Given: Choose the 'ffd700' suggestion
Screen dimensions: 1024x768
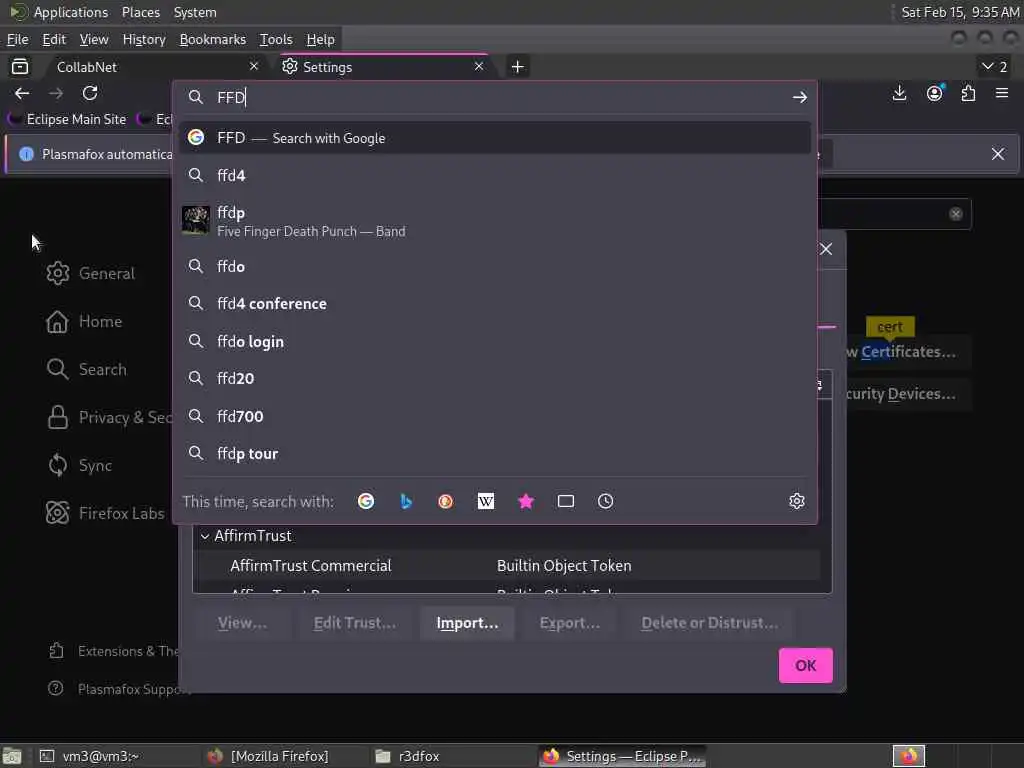Looking at the screenshot, I should click(x=495, y=417).
